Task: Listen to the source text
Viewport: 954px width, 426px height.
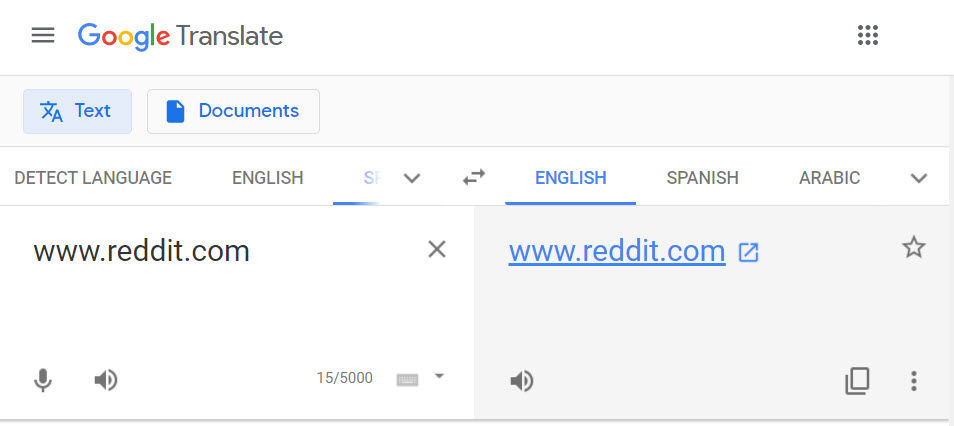Action: (x=105, y=380)
